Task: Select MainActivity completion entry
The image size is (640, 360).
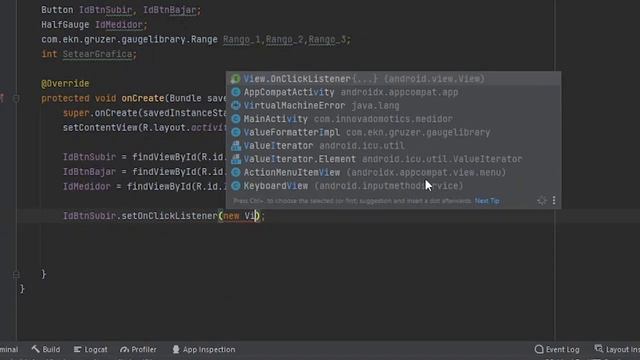Action: click(393, 119)
